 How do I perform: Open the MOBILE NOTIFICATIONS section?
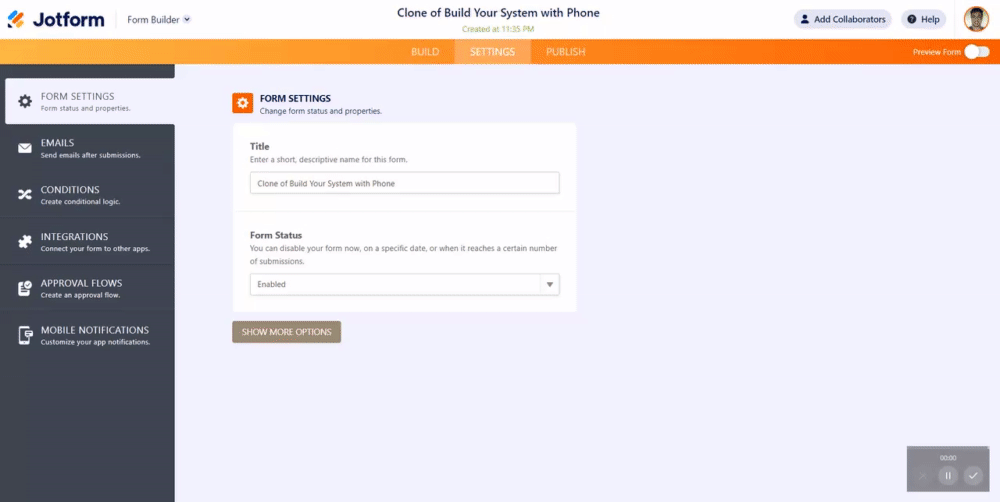pos(87,335)
